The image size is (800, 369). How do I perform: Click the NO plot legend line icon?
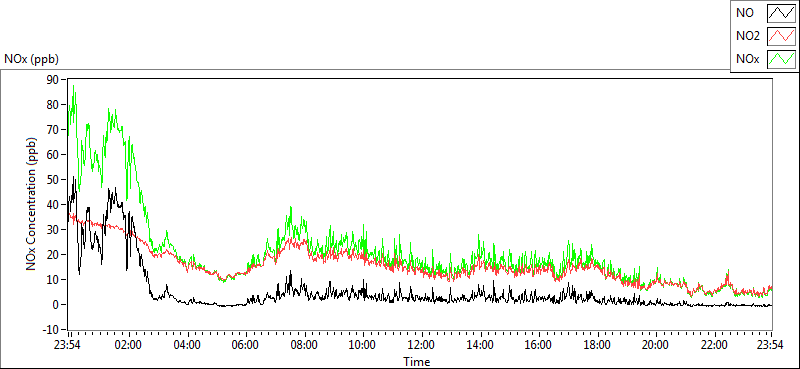(x=781, y=14)
